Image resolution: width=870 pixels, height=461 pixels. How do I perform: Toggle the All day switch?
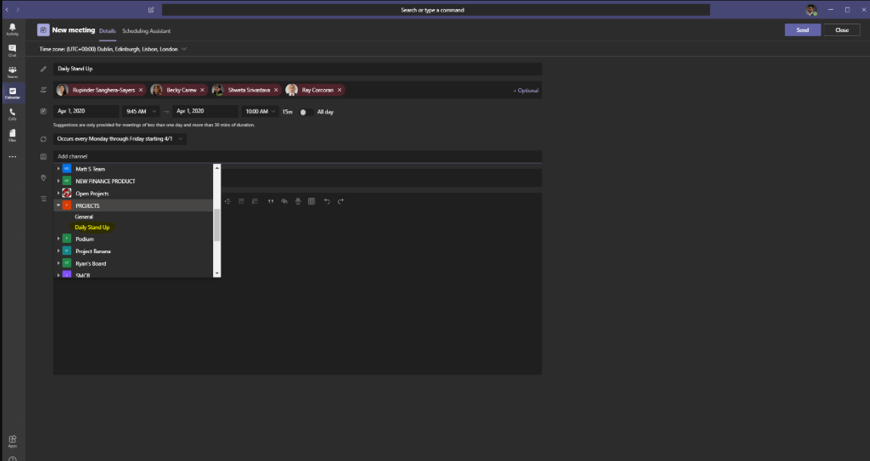306,112
